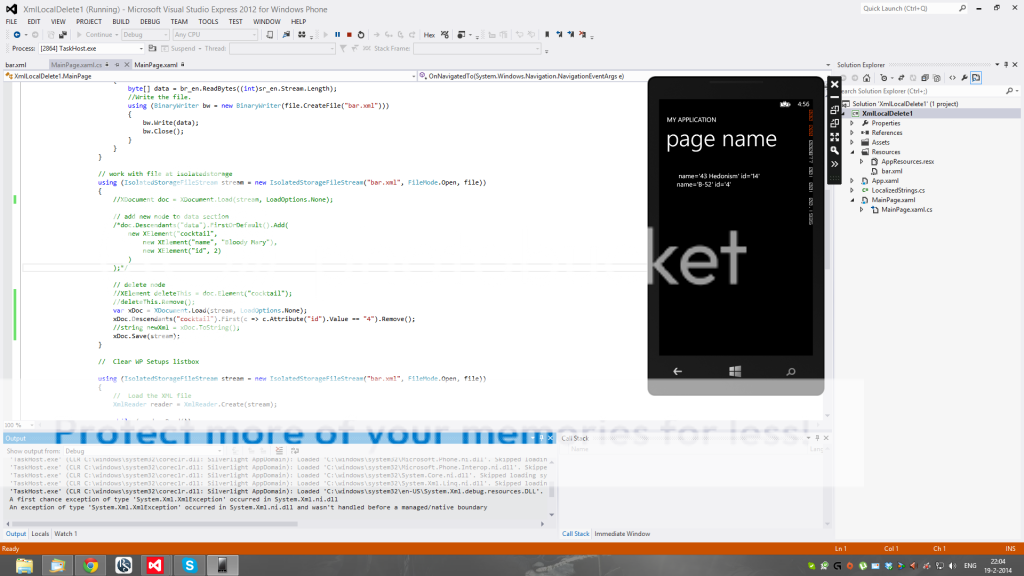The height and width of the screenshot is (576, 1024).
Task: Expand the References node in Solution Explorer
Action: coord(852,132)
